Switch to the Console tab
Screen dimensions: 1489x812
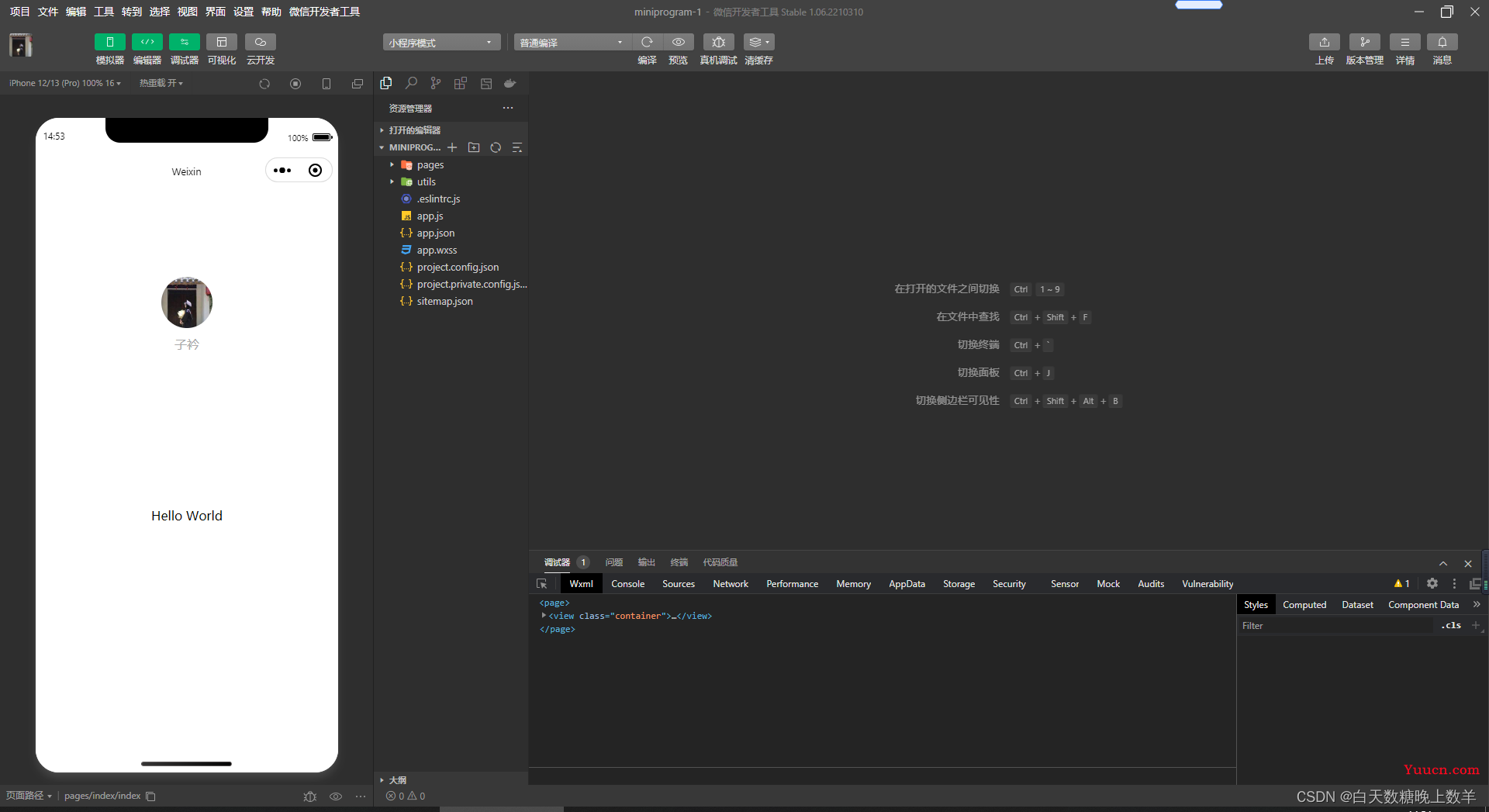[627, 584]
